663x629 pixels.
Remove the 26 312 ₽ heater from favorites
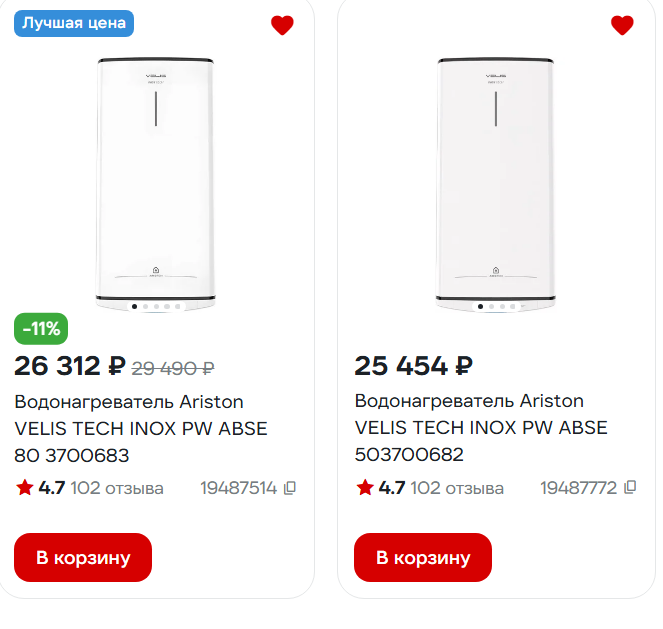click(x=282, y=25)
